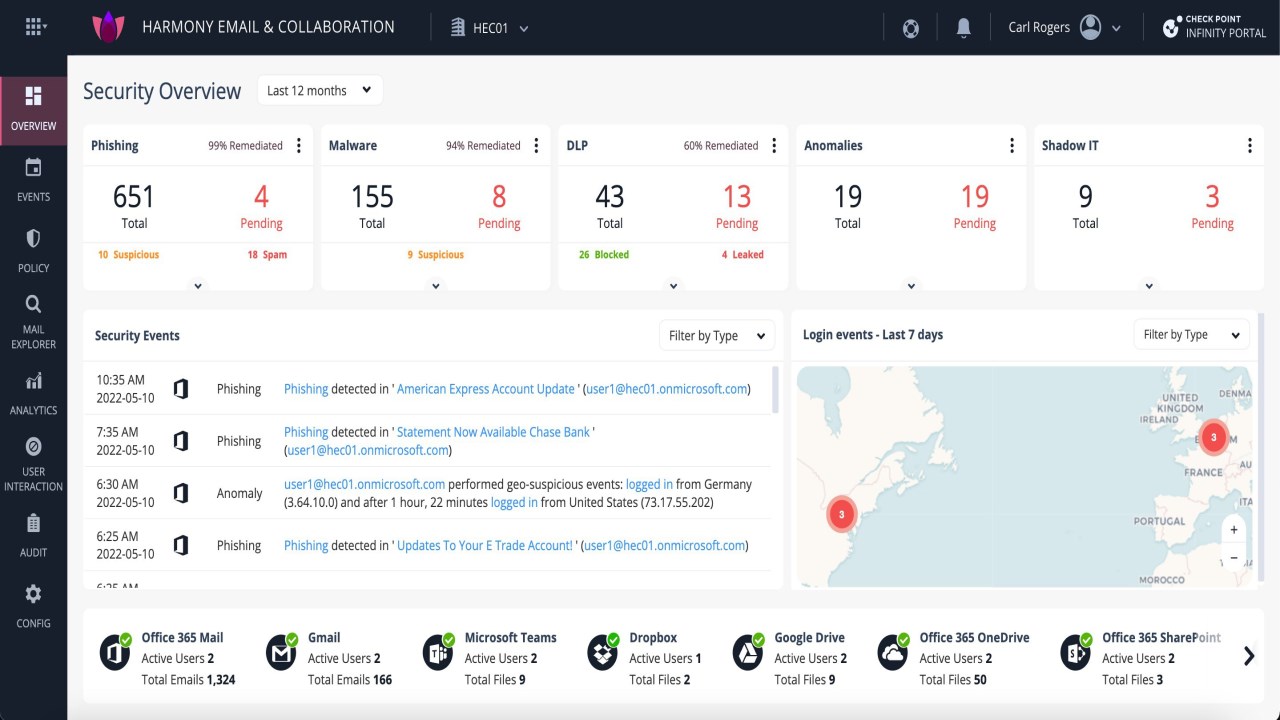Click Office icon in 6:30 AM anomaly event

181,493
